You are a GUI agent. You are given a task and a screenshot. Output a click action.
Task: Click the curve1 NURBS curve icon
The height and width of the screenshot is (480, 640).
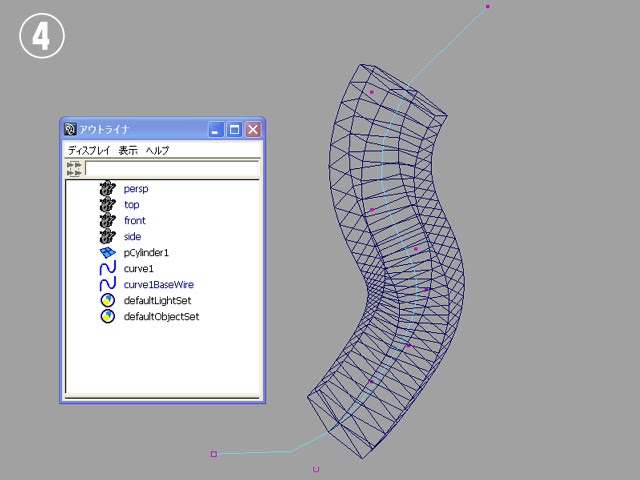[108, 269]
